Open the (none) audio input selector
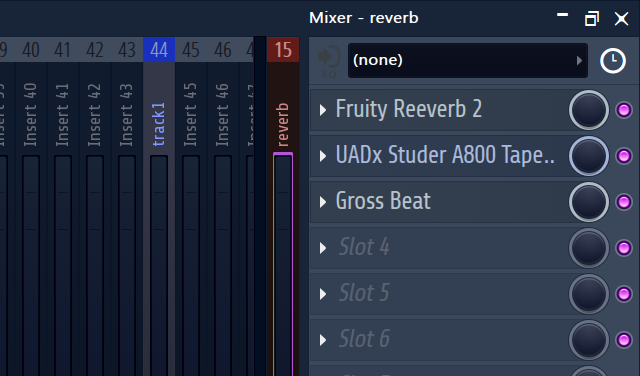Viewport: 640px width, 376px height. click(x=468, y=60)
